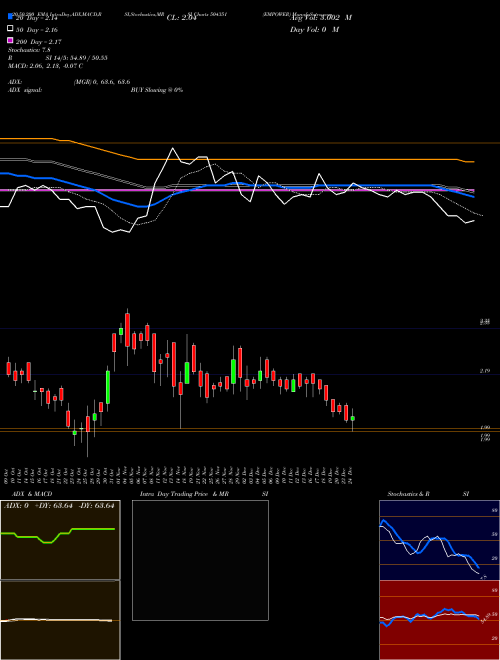Image resolution: width=500 pixels, height=660 pixels.
Task: Click the blue 20 Day legend swatch
Action: (10, 16)
